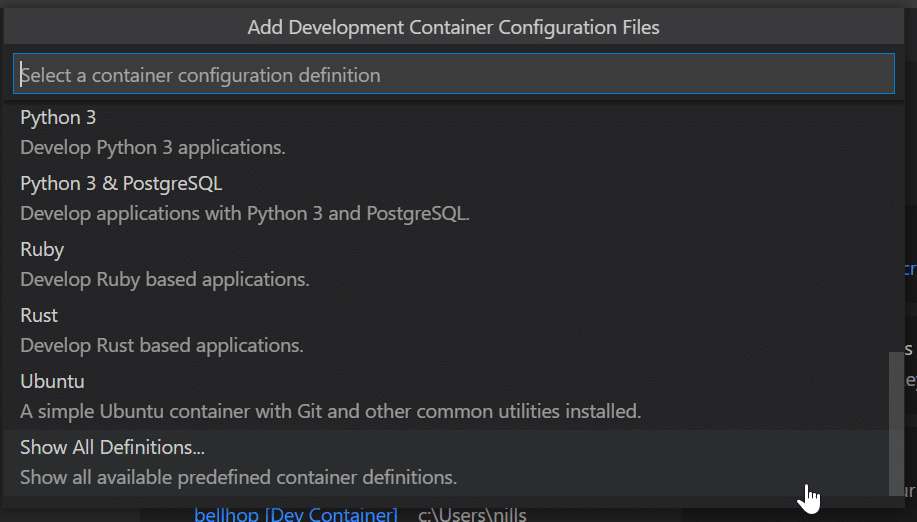Select the Rust container definition
Screen dimensions: 917x522
(447, 331)
